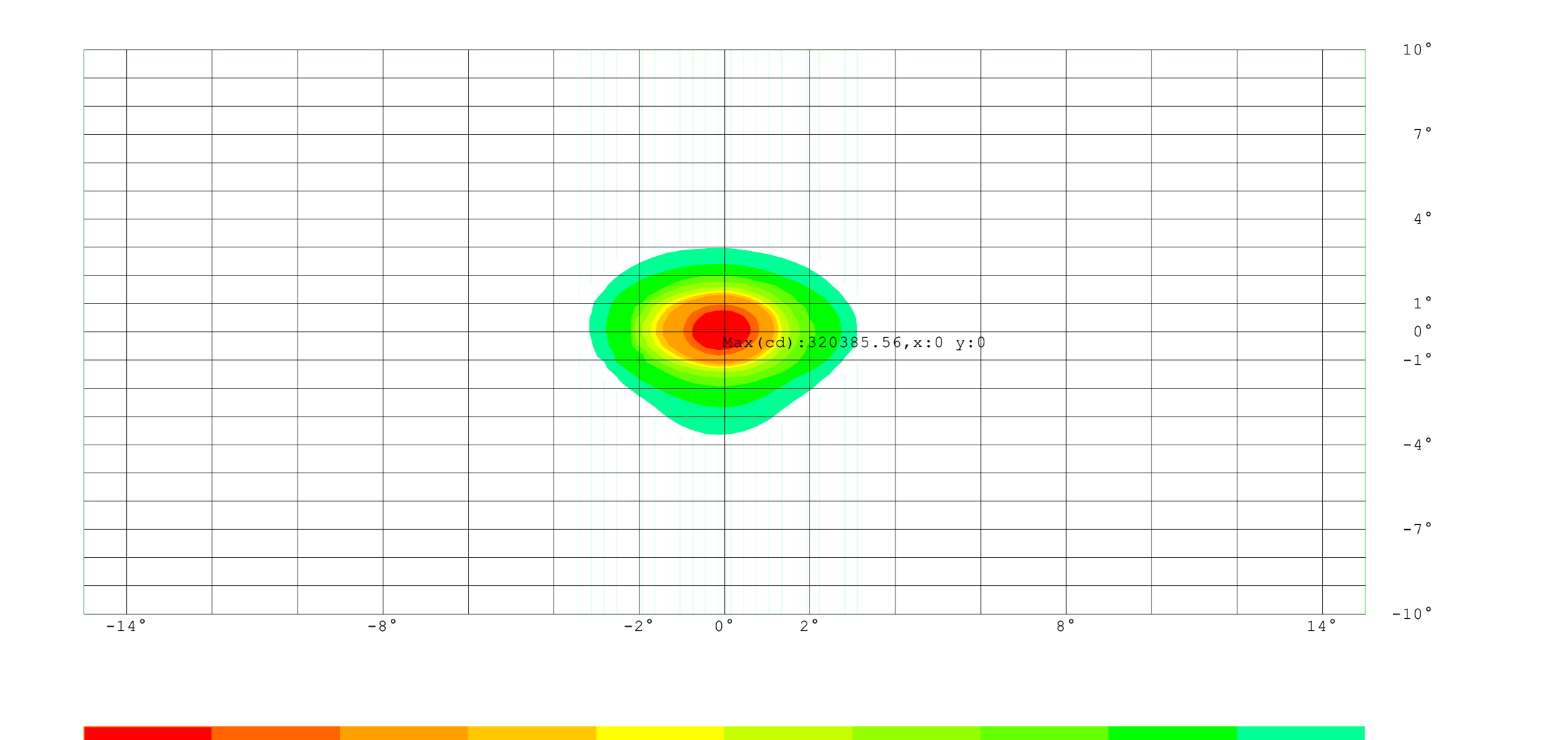1568x740 pixels.
Task: Click the 14° horizontal axis label
Action: pos(1322,627)
